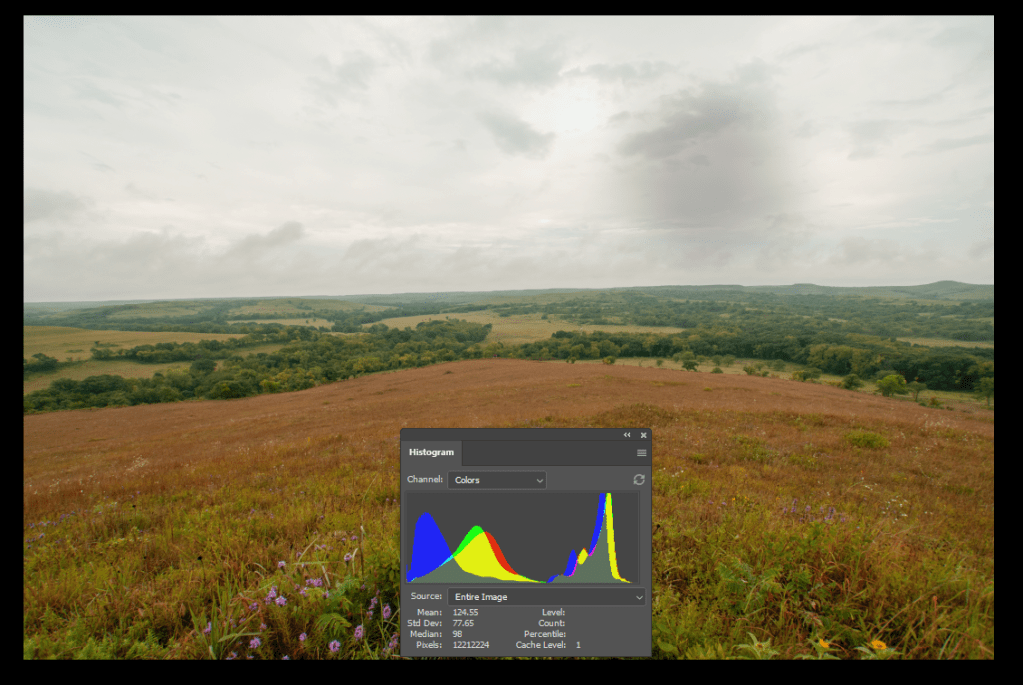Click the Mean value 124.55
Screen dimensions: 1023x685
465,612
